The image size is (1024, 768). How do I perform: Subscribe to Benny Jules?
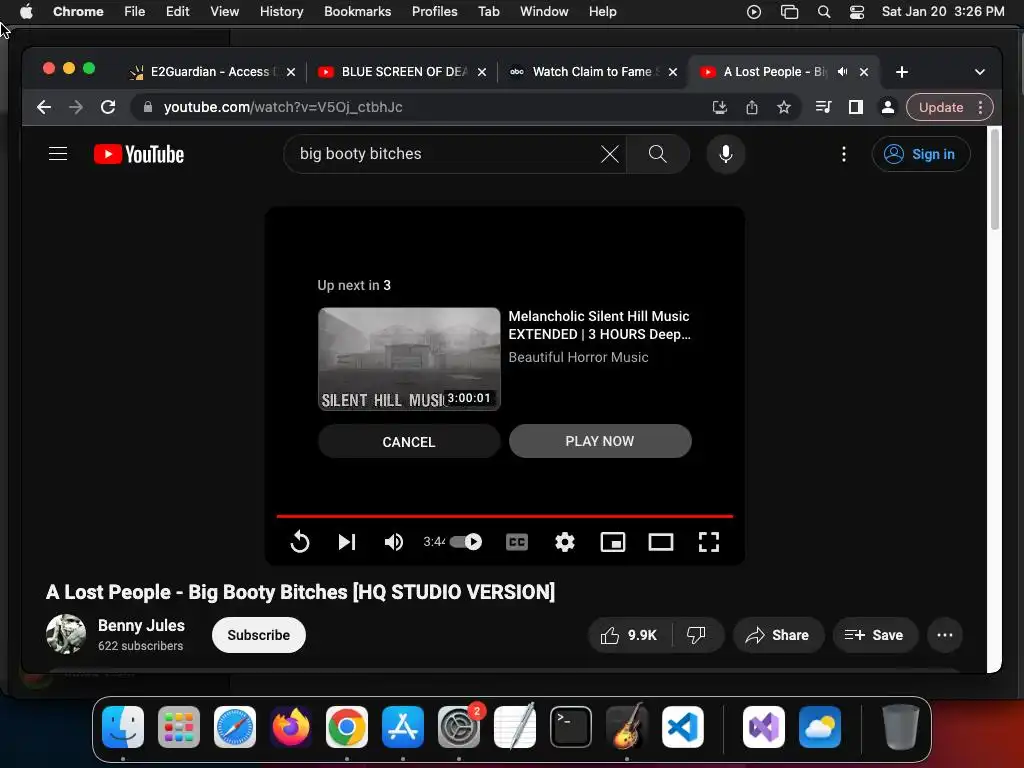(x=259, y=635)
